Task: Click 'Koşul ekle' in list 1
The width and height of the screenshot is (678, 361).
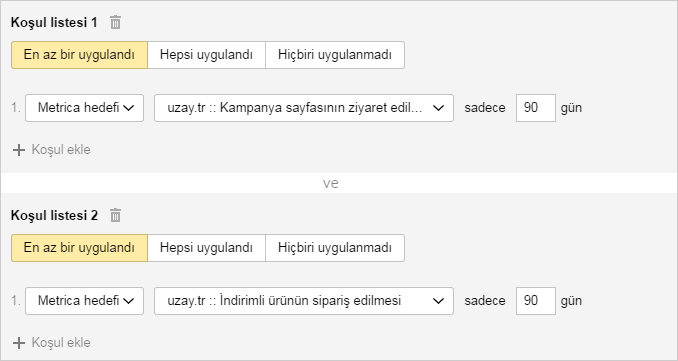Action: pyautogui.click(x=61, y=150)
